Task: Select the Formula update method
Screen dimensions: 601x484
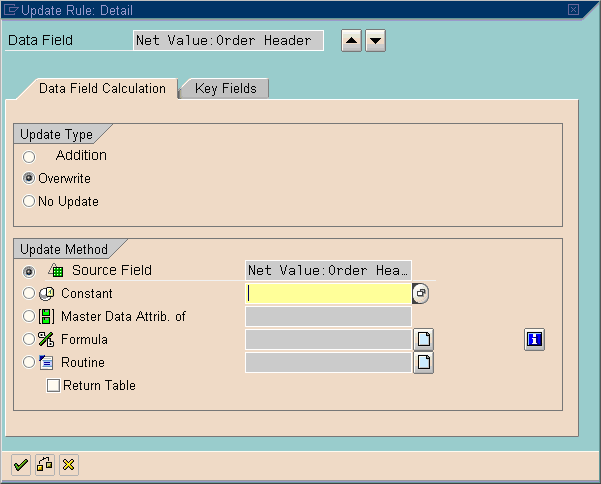Action: [x=29, y=340]
